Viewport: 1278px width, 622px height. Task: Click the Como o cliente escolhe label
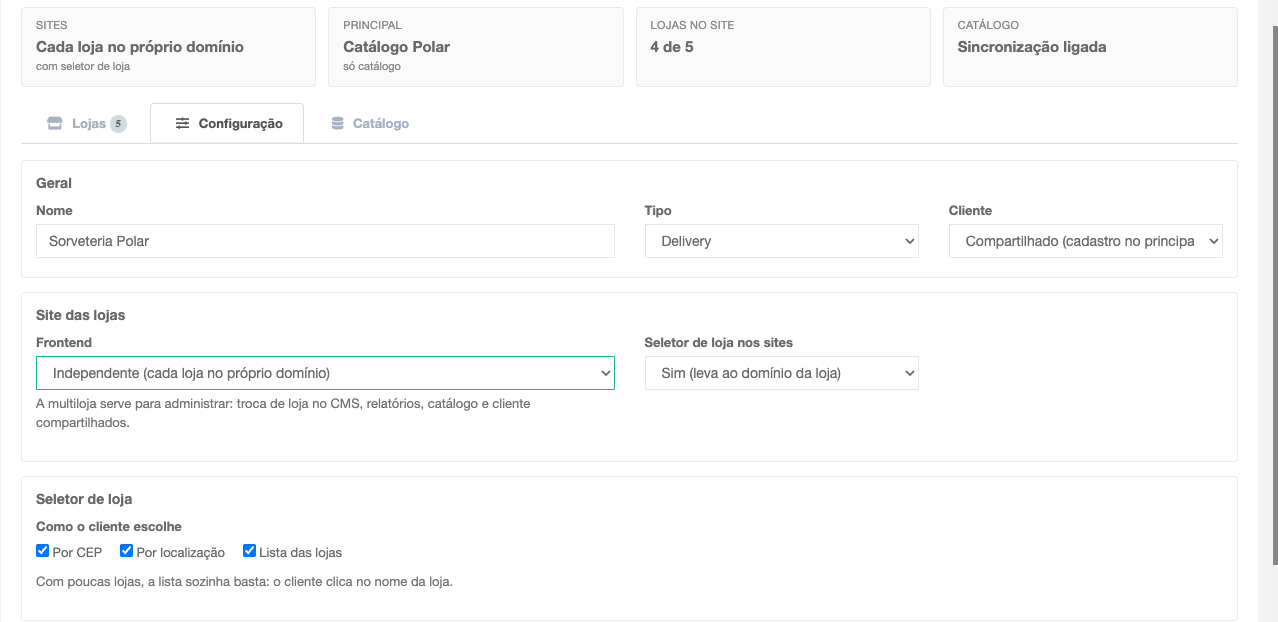click(x=109, y=526)
